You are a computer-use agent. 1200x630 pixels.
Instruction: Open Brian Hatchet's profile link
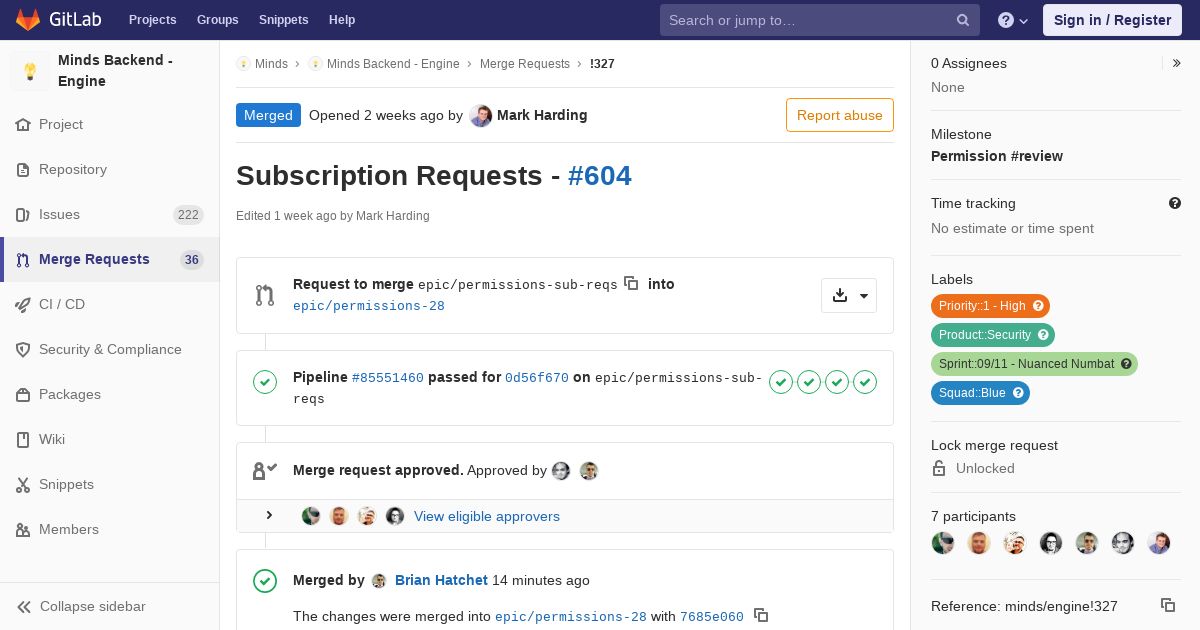(x=441, y=580)
